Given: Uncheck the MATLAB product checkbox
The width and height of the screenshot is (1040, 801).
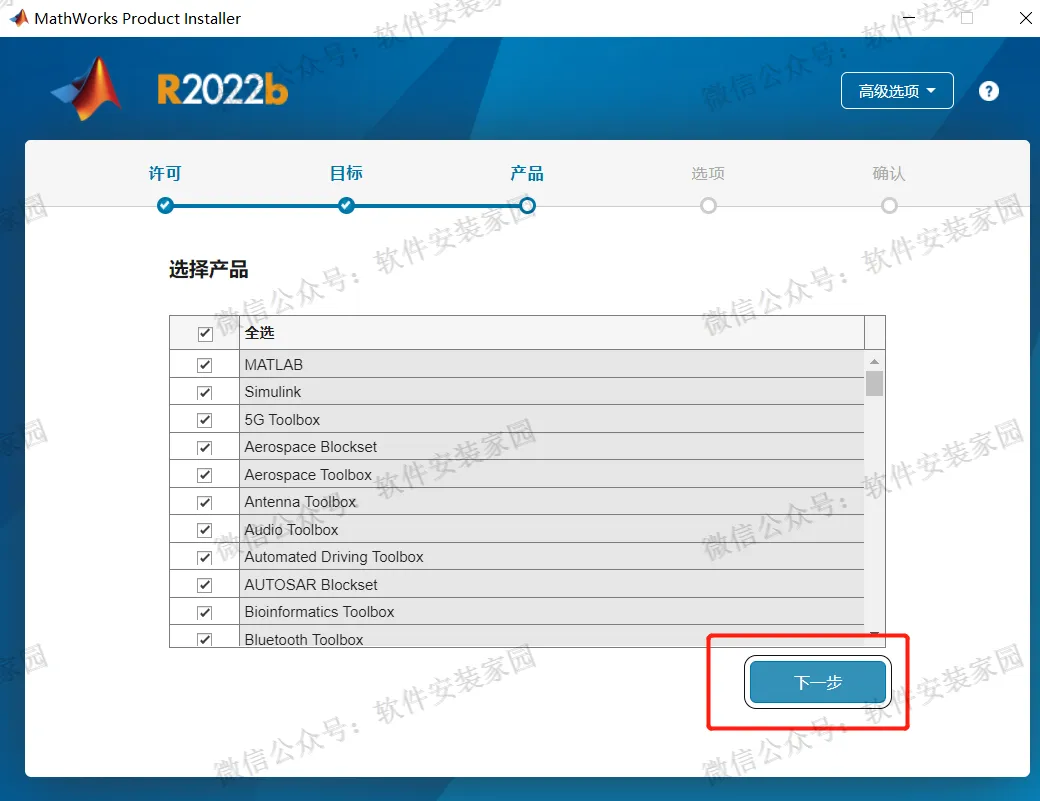Looking at the screenshot, I should tap(204, 365).
